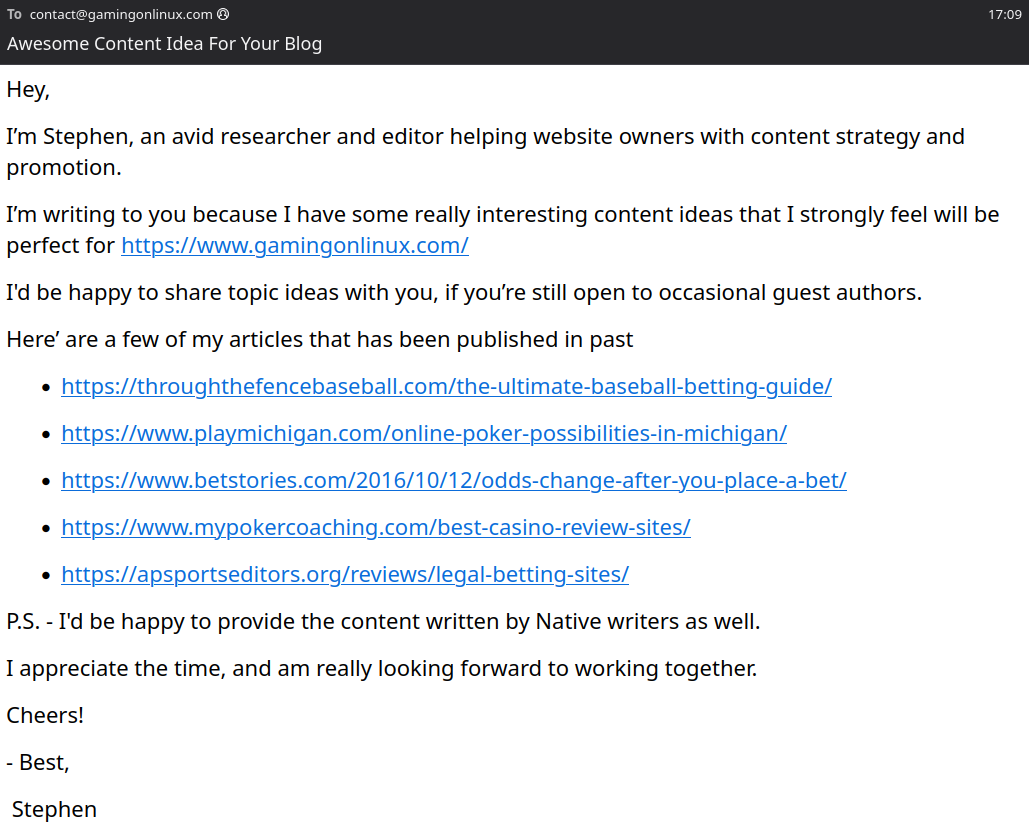The image size is (1029, 838).
Task: Open the playmichigan.com online poker link
Action: (x=424, y=433)
